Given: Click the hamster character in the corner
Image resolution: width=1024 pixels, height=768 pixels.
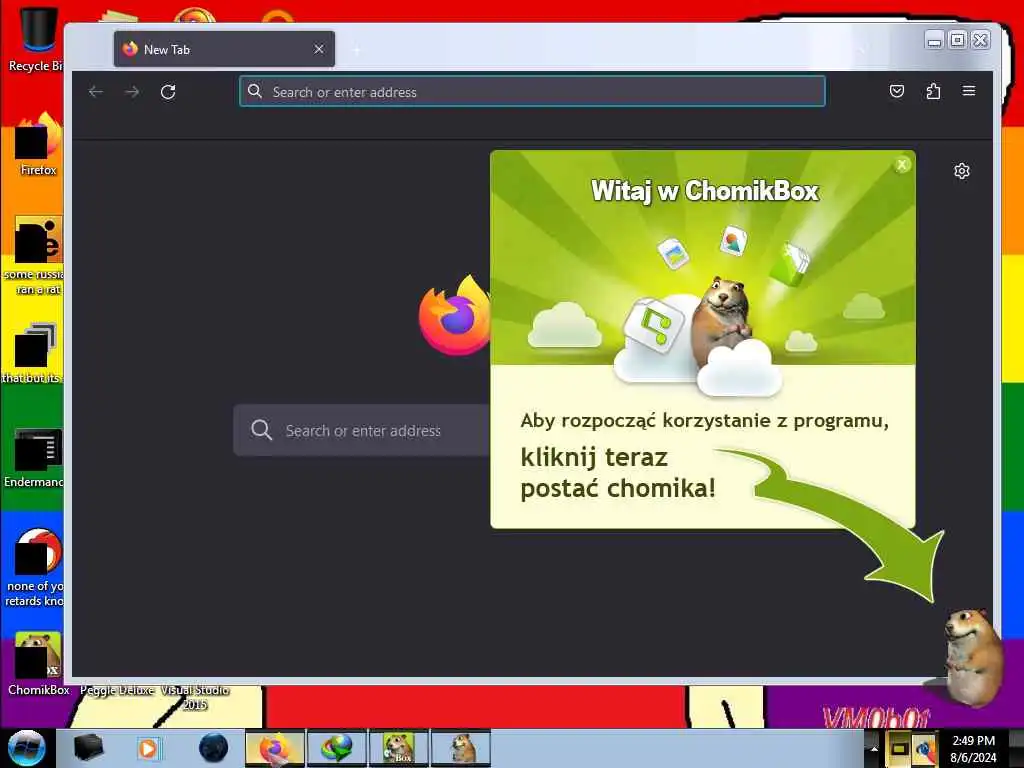Looking at the screenshot, I should pos(972,656).
